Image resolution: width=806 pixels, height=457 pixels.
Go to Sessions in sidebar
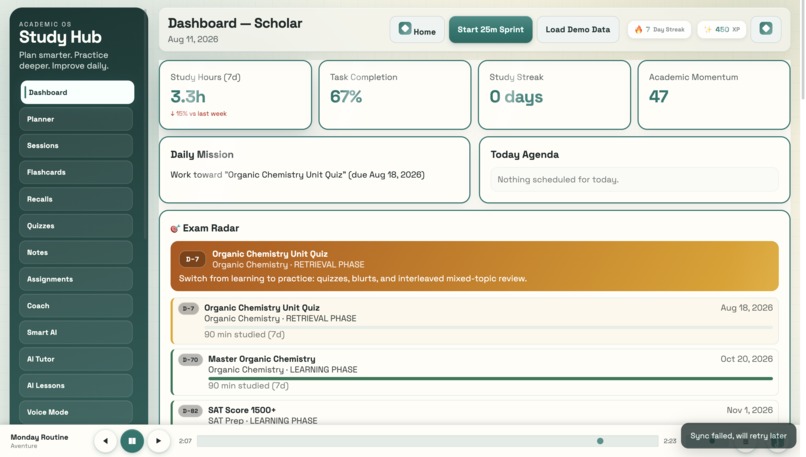76,146
